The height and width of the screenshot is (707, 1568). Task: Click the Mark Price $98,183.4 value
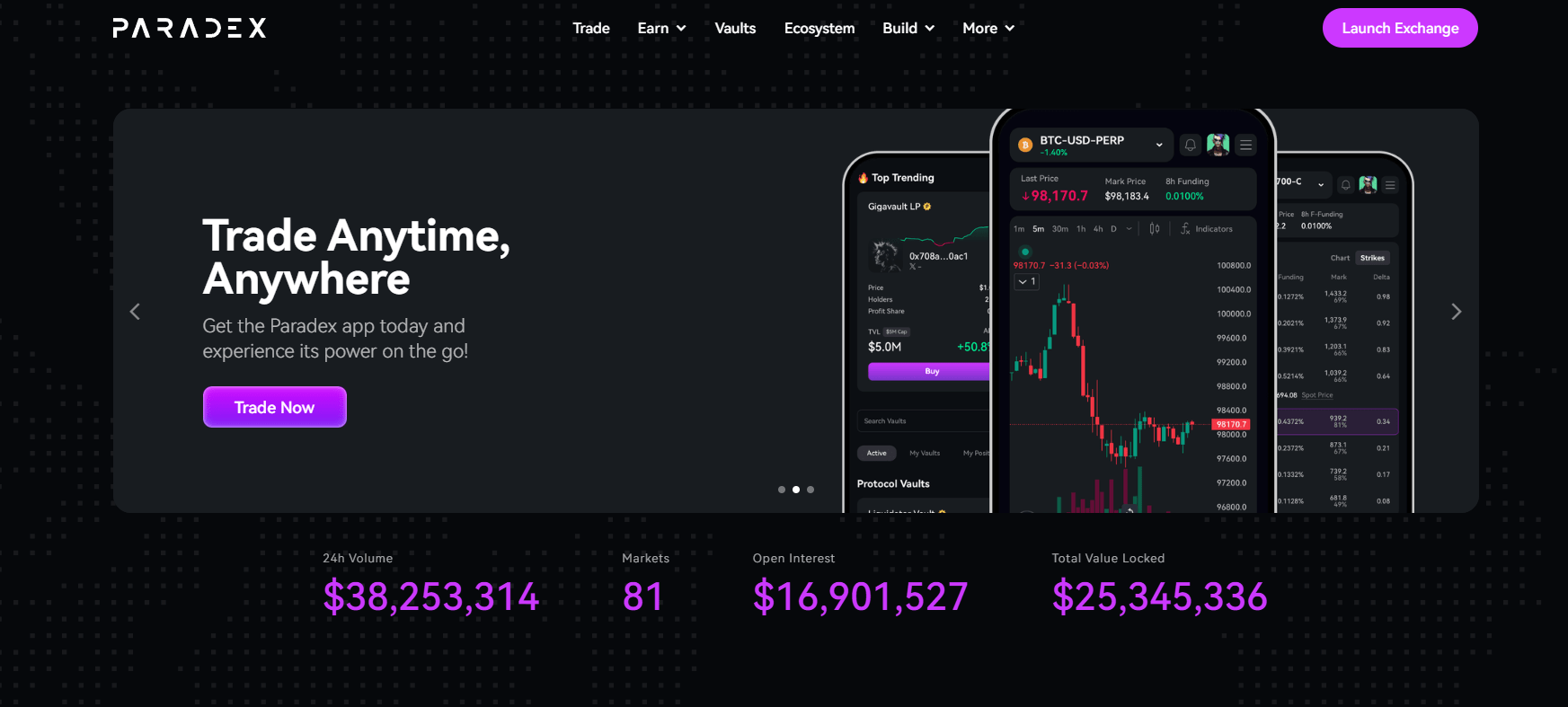click(1127, 196)
